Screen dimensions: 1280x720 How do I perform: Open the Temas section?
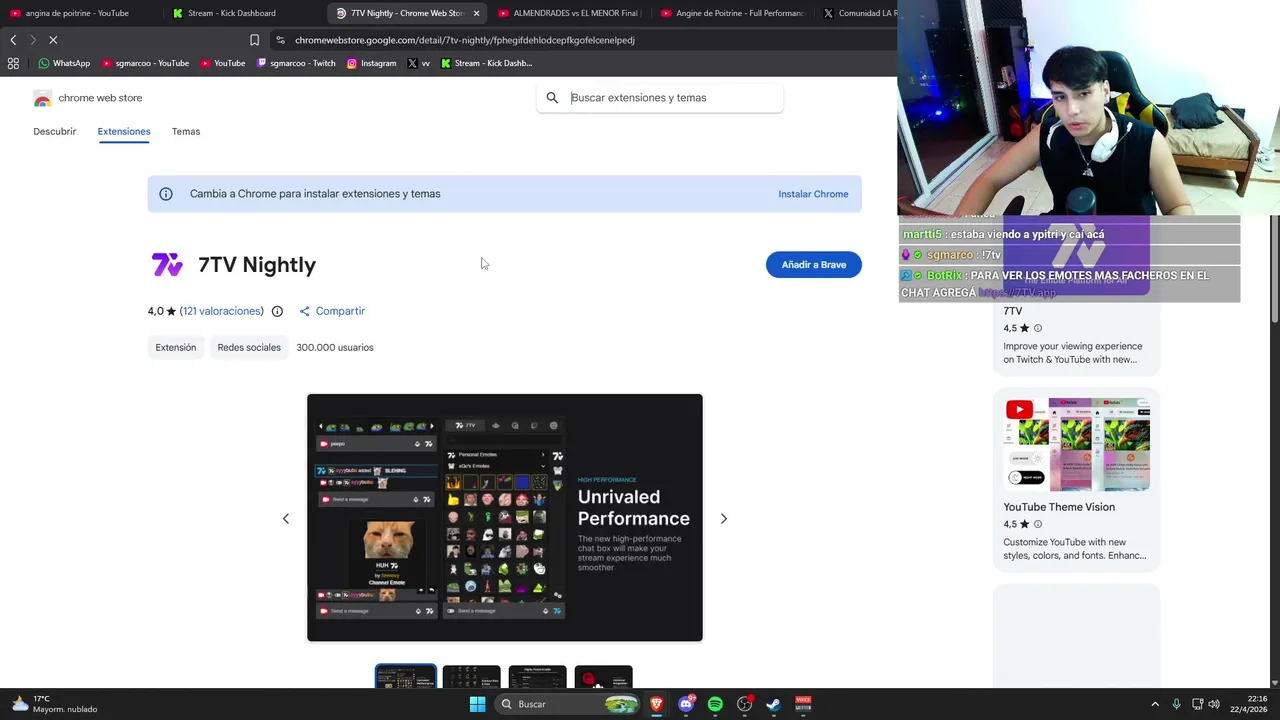pyautogui.click(x=186, y=131)
